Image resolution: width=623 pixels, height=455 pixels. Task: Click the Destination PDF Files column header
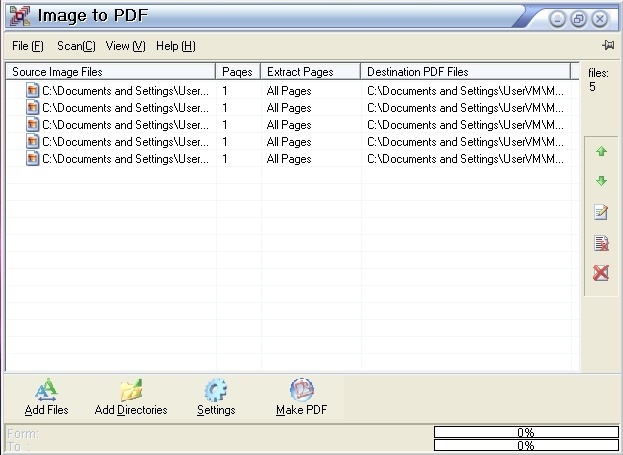pos(465,72)
